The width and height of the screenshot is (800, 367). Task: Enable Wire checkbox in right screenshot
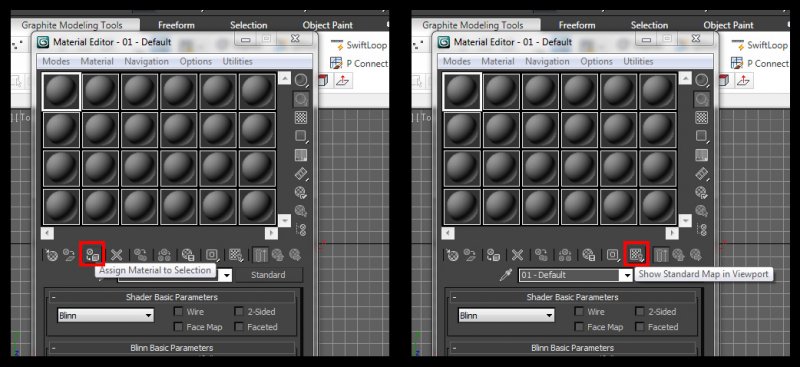point(579,311)
